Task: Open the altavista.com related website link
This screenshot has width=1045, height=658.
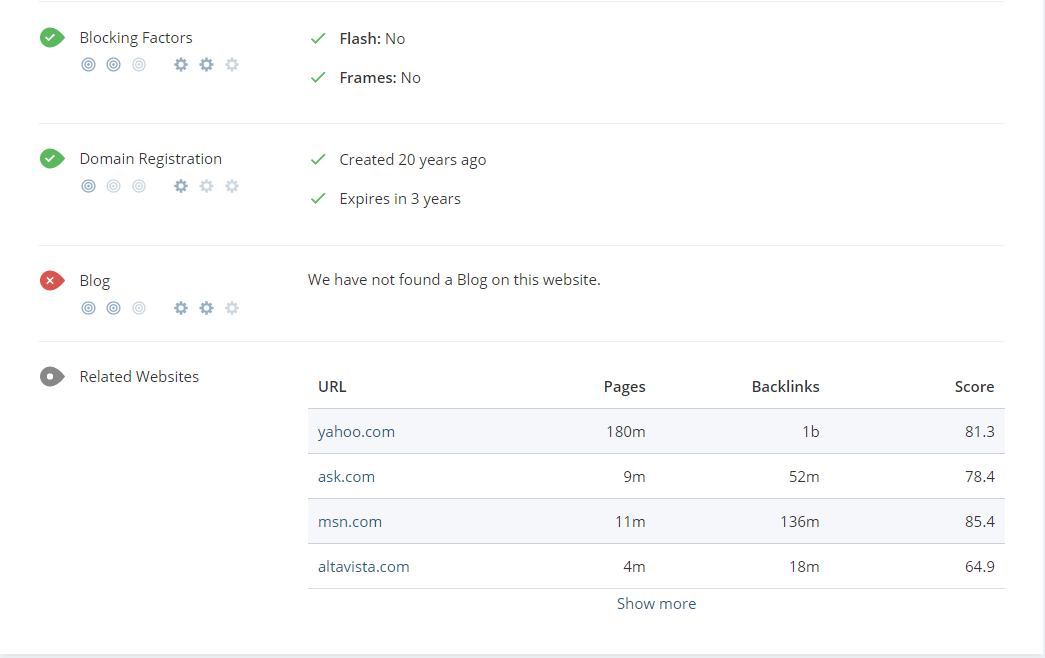Action: [364, 567]
